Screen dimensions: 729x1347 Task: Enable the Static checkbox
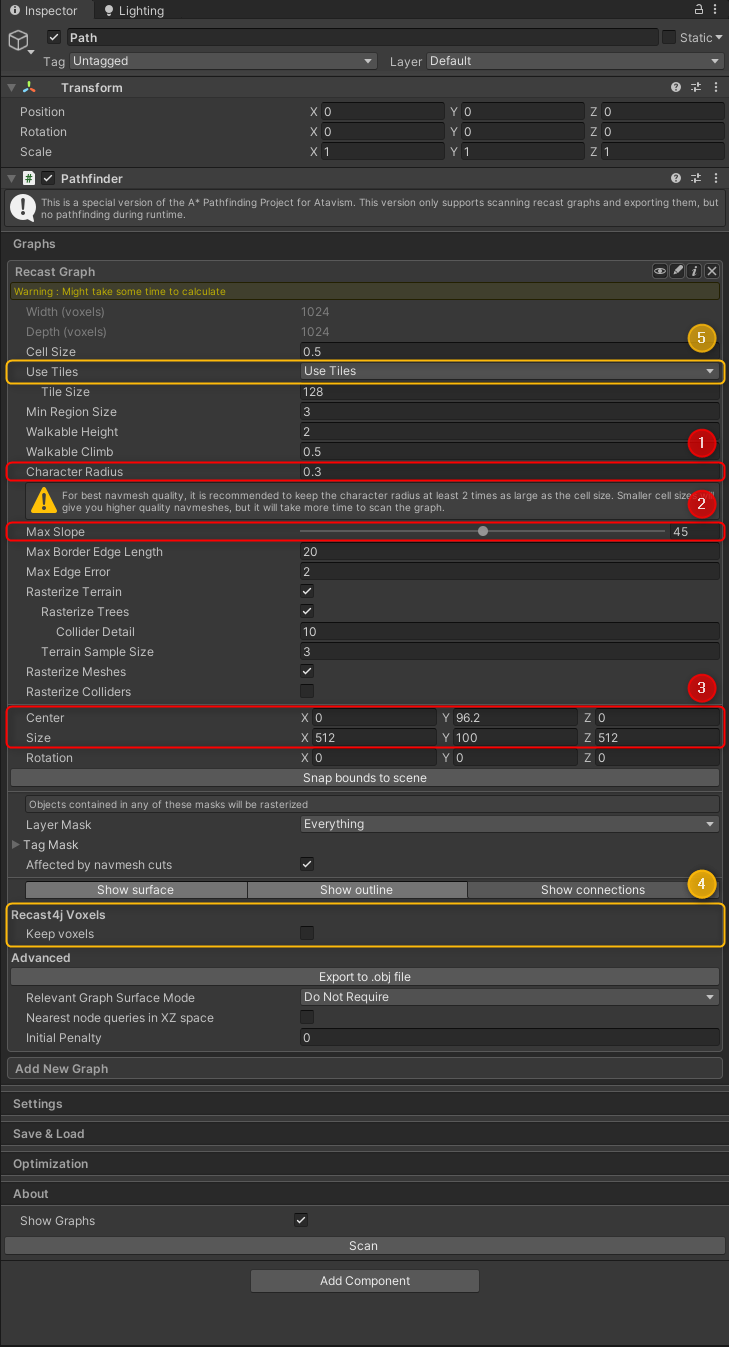coord(669,37)
